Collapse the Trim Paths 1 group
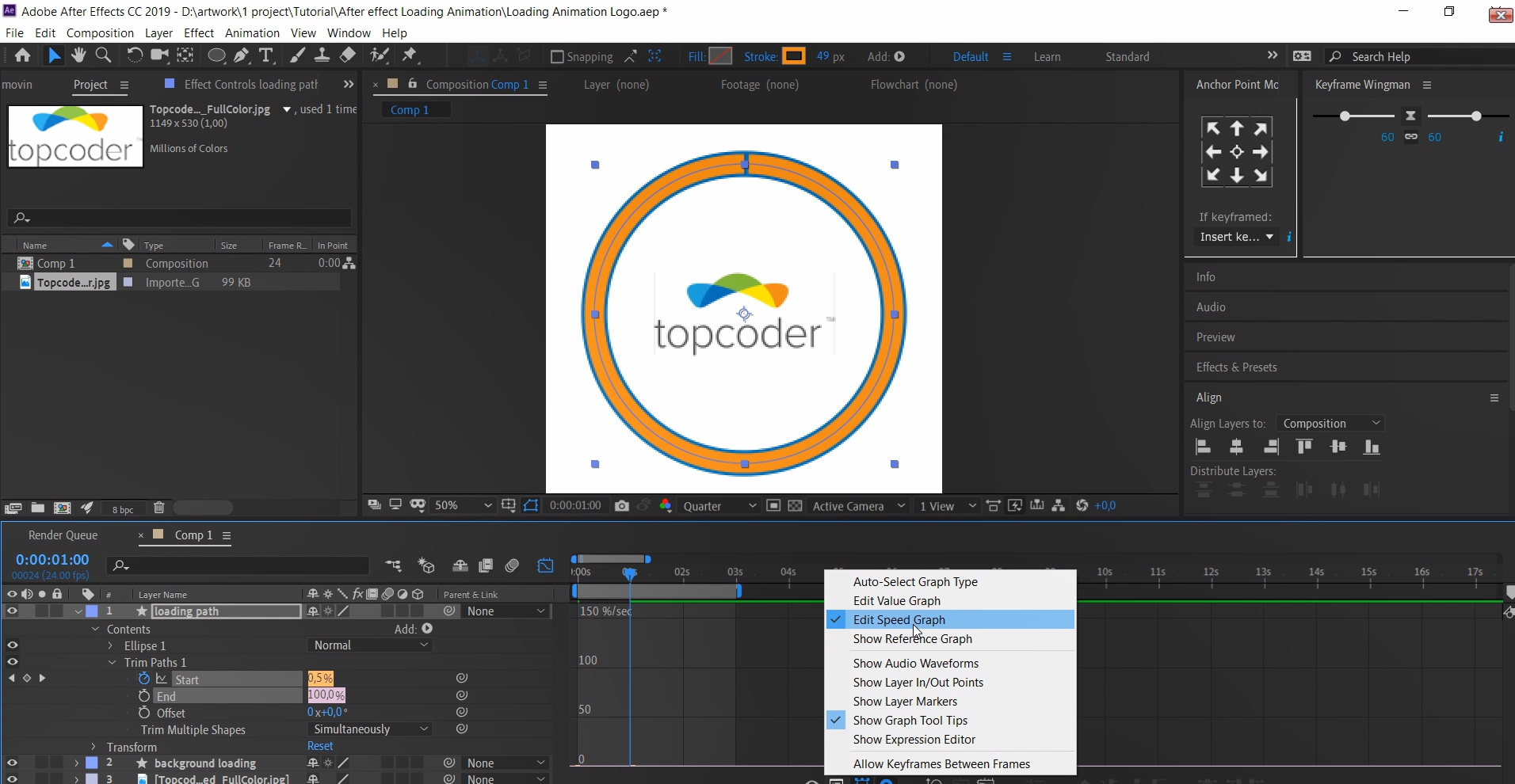Viewport: 1515px width, 784px height. coord(113,663)
